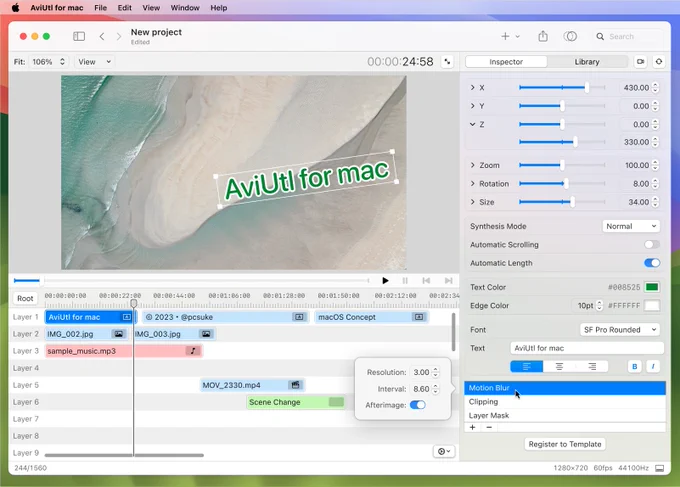This screenshot has height=487, width=680.
Task: Click the plus add button in toolbar
Action: tap(505, 36)
